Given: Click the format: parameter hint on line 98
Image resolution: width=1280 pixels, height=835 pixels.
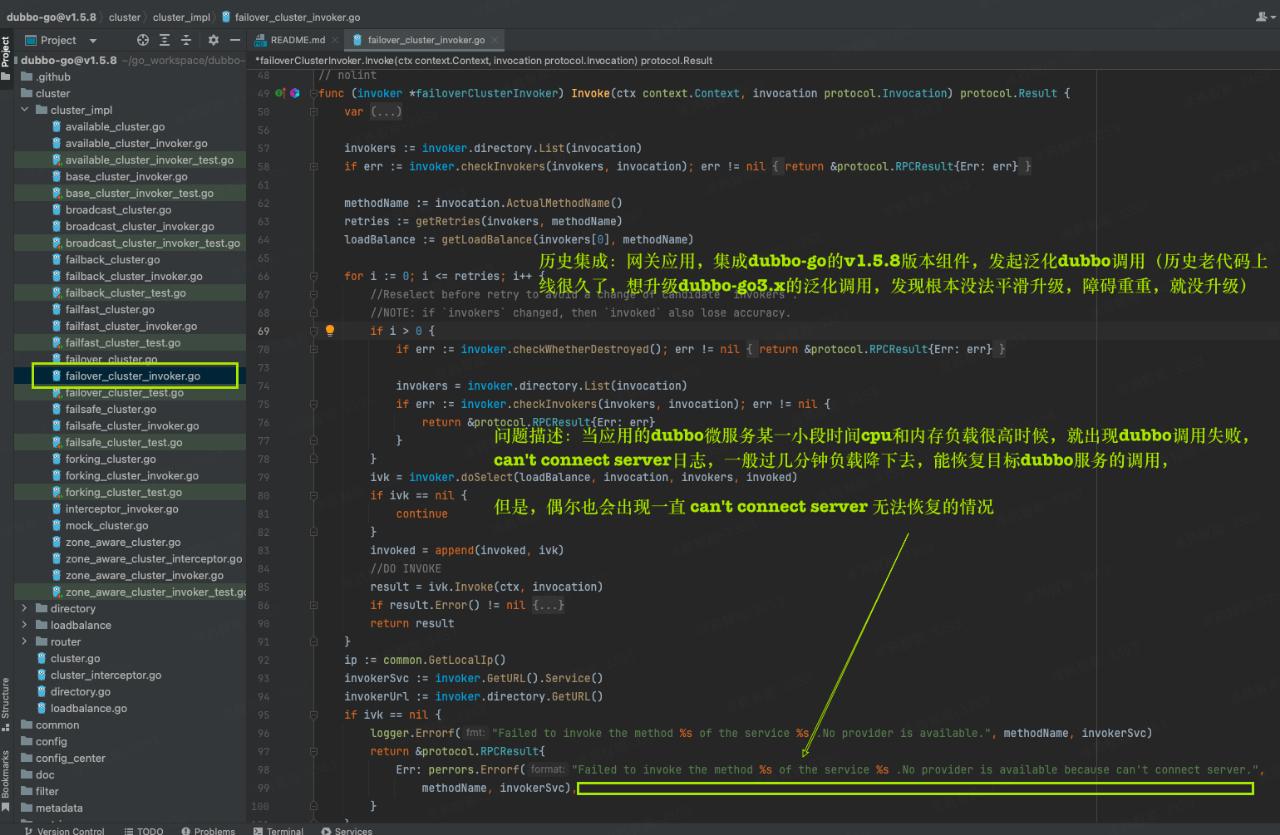Looking at the screenshot, I should pyautogui.click(x=547, y=770).
